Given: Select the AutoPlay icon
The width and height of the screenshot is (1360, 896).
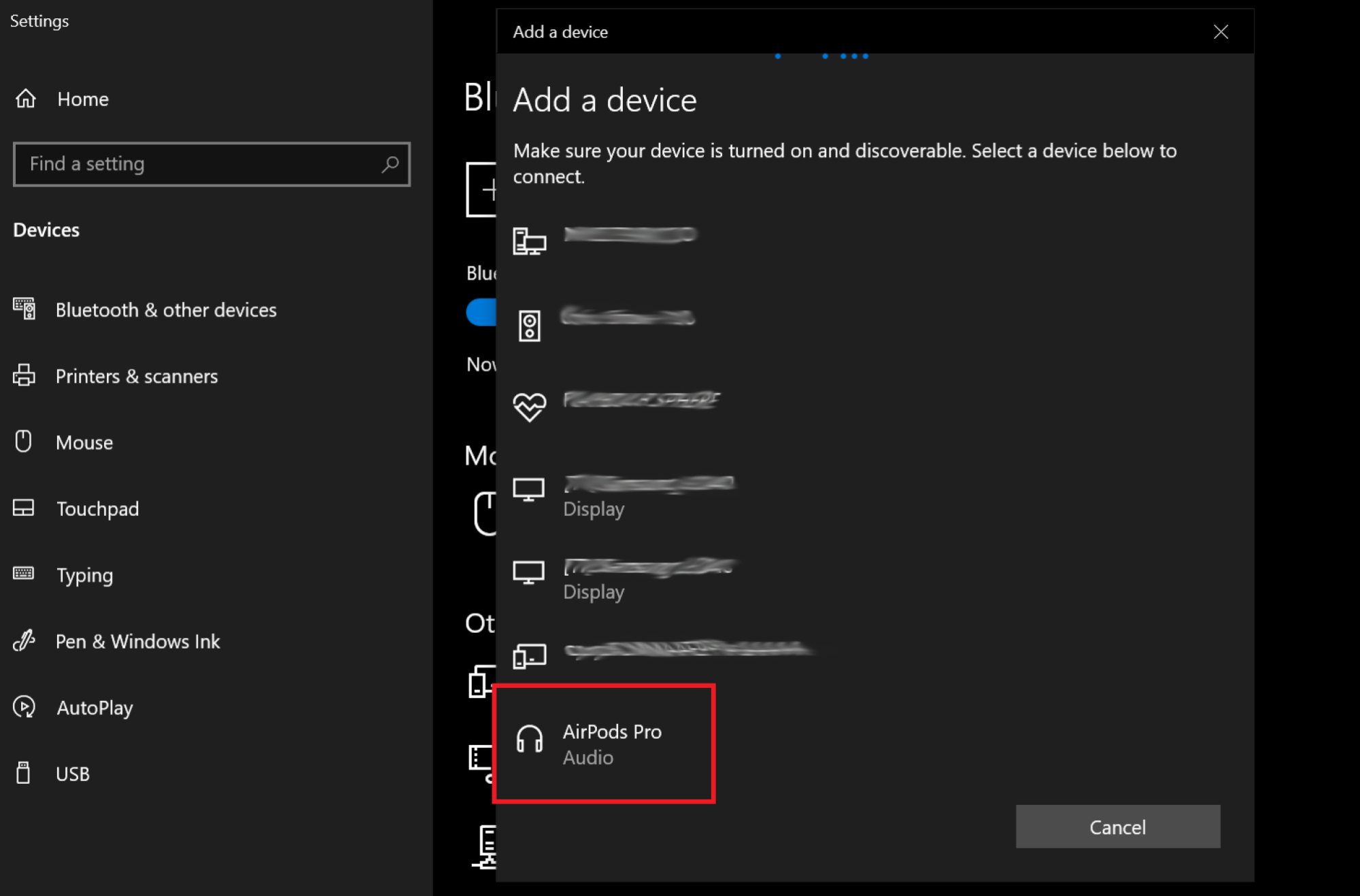Looking at the screenshot, I should point(24,707).
